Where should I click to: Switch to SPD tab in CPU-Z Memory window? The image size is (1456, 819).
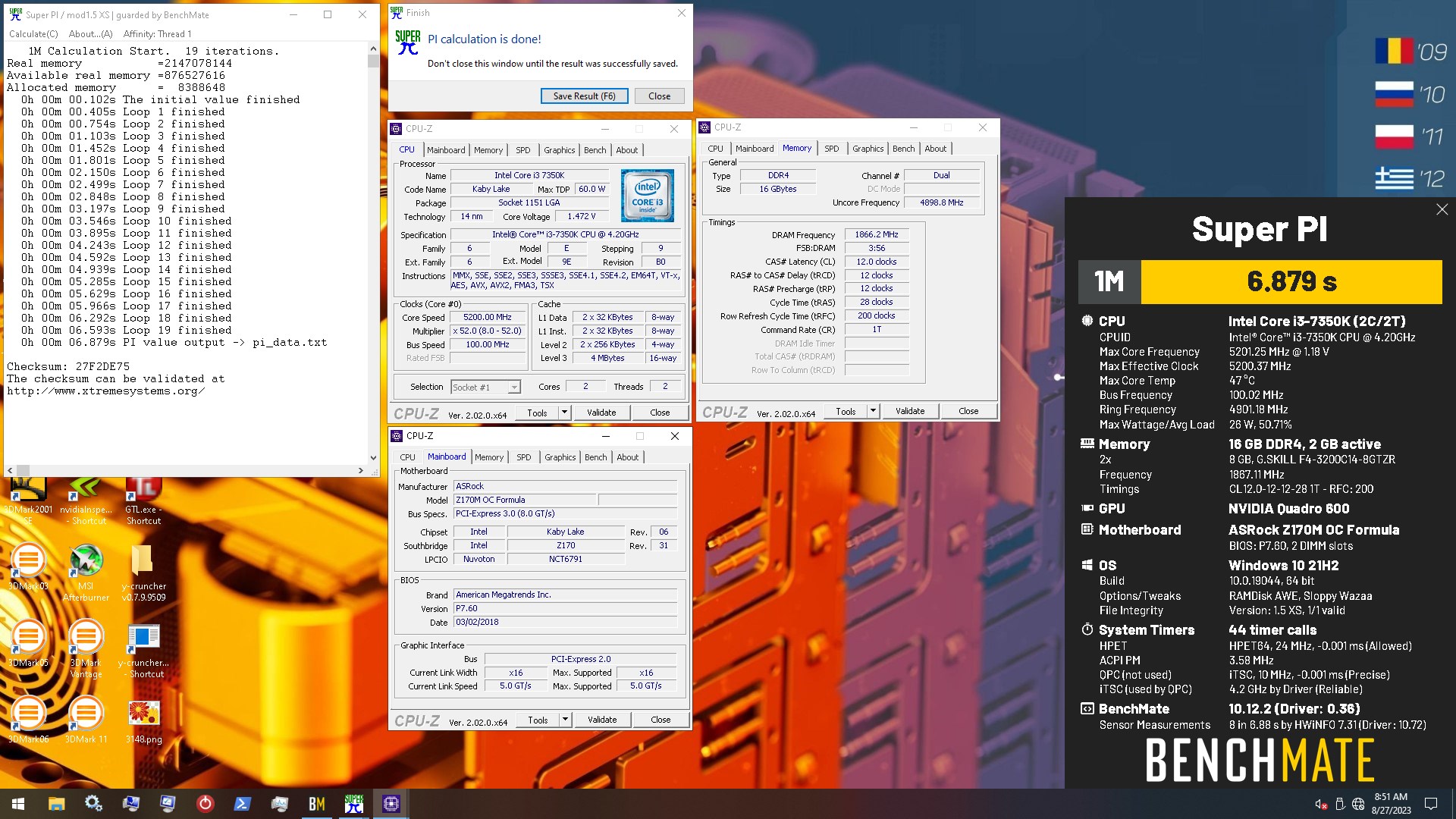pyautogui.click(x=832, y=149)
